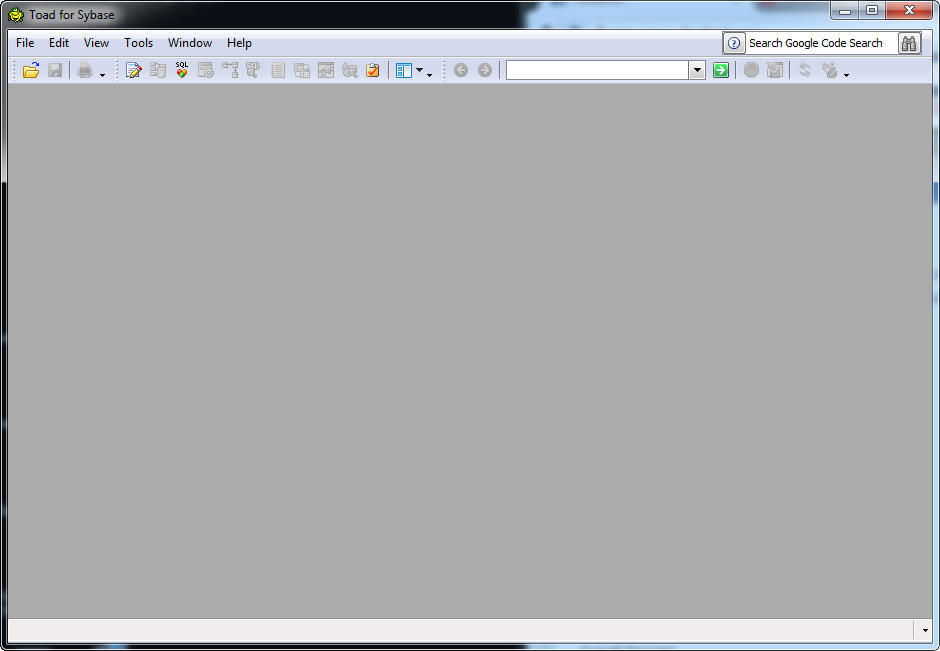Click the SQL heart icon on the toolbar

click(x=181, y=70)
